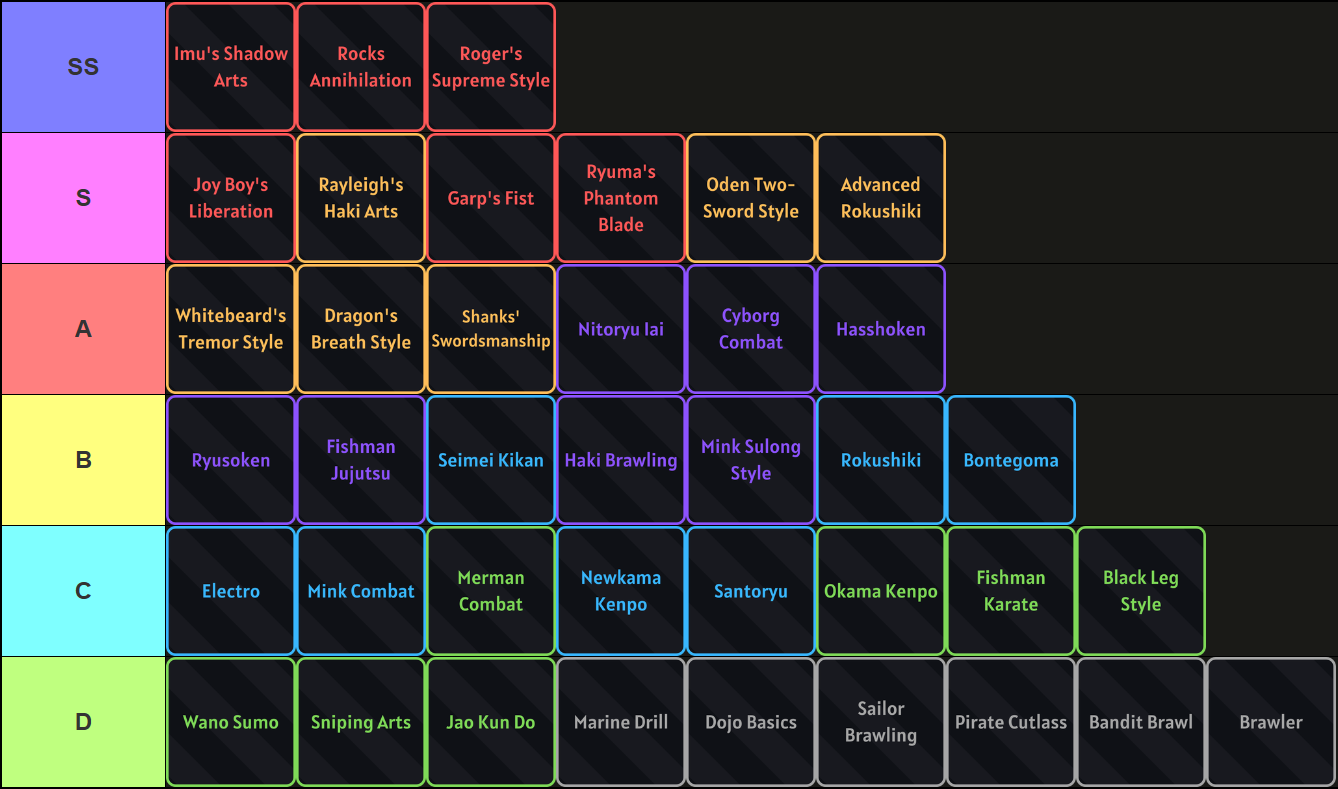Select the Brawler card in D tier
Screen dimensions: 1338x789
click(1270, 721)
